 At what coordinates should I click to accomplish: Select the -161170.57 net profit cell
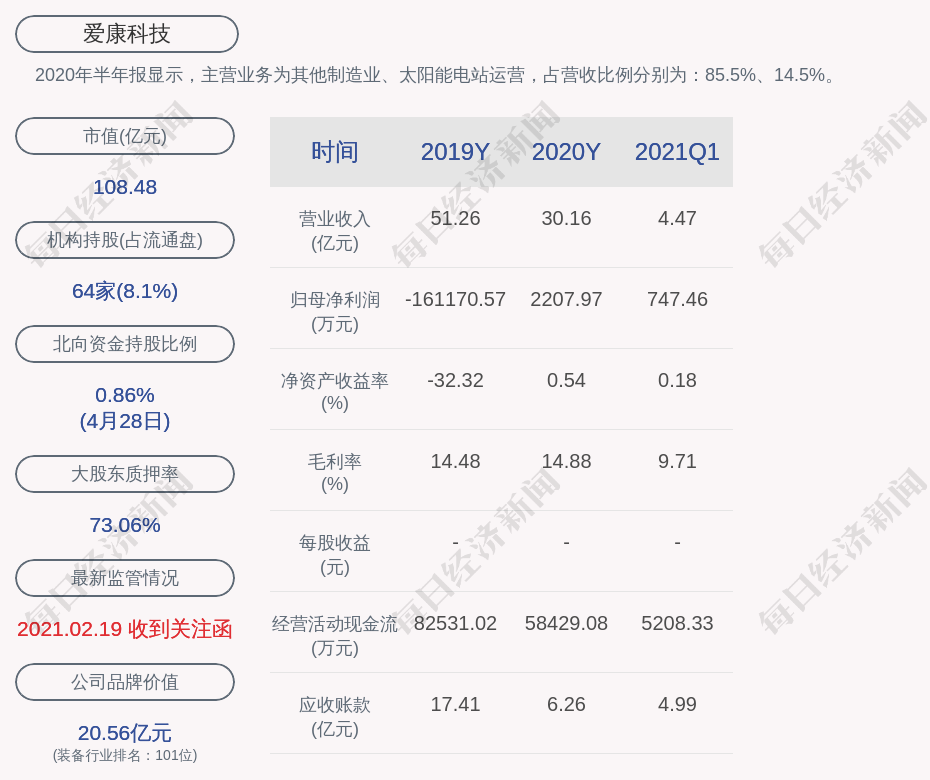point(456,299)
